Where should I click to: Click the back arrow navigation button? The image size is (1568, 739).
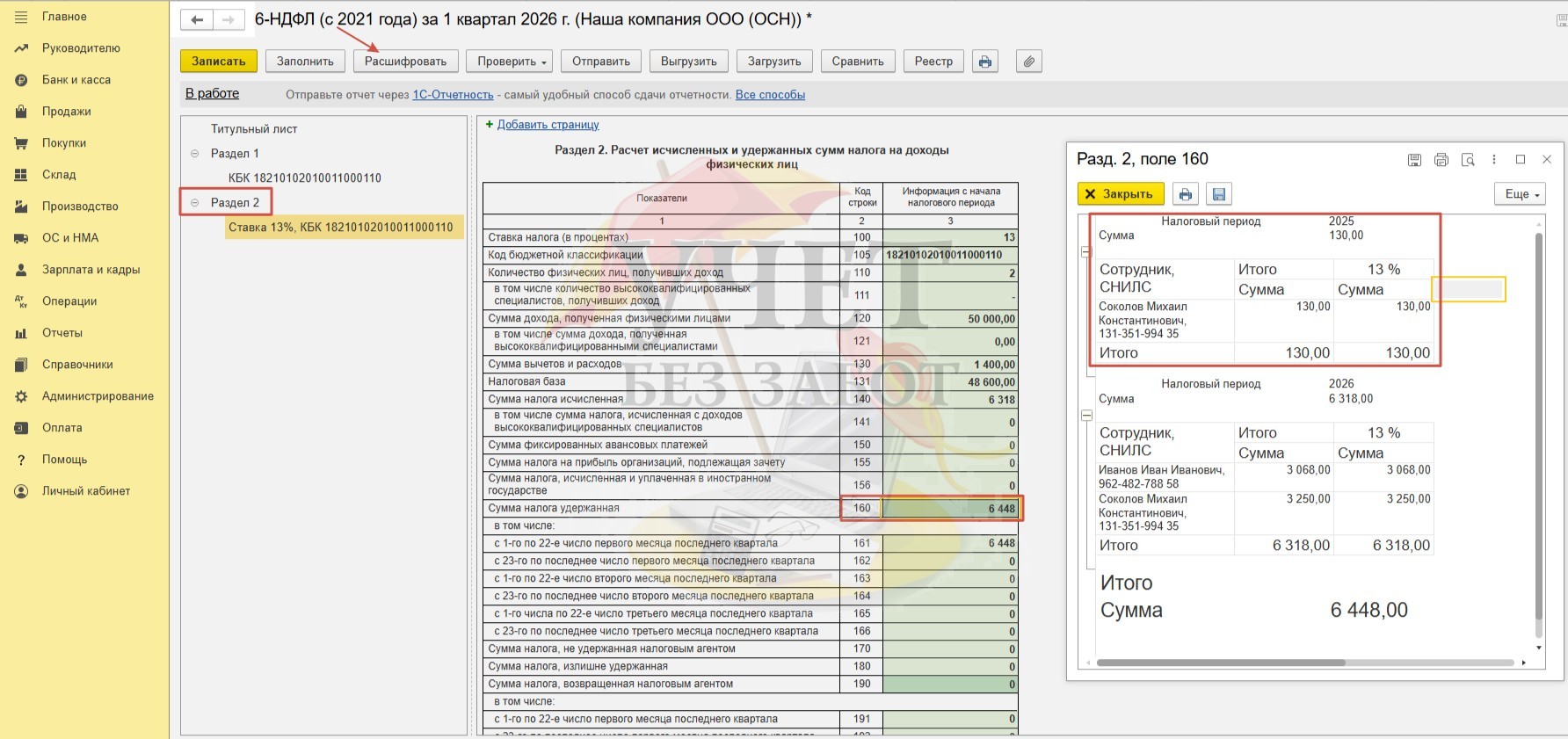point(197,19)
